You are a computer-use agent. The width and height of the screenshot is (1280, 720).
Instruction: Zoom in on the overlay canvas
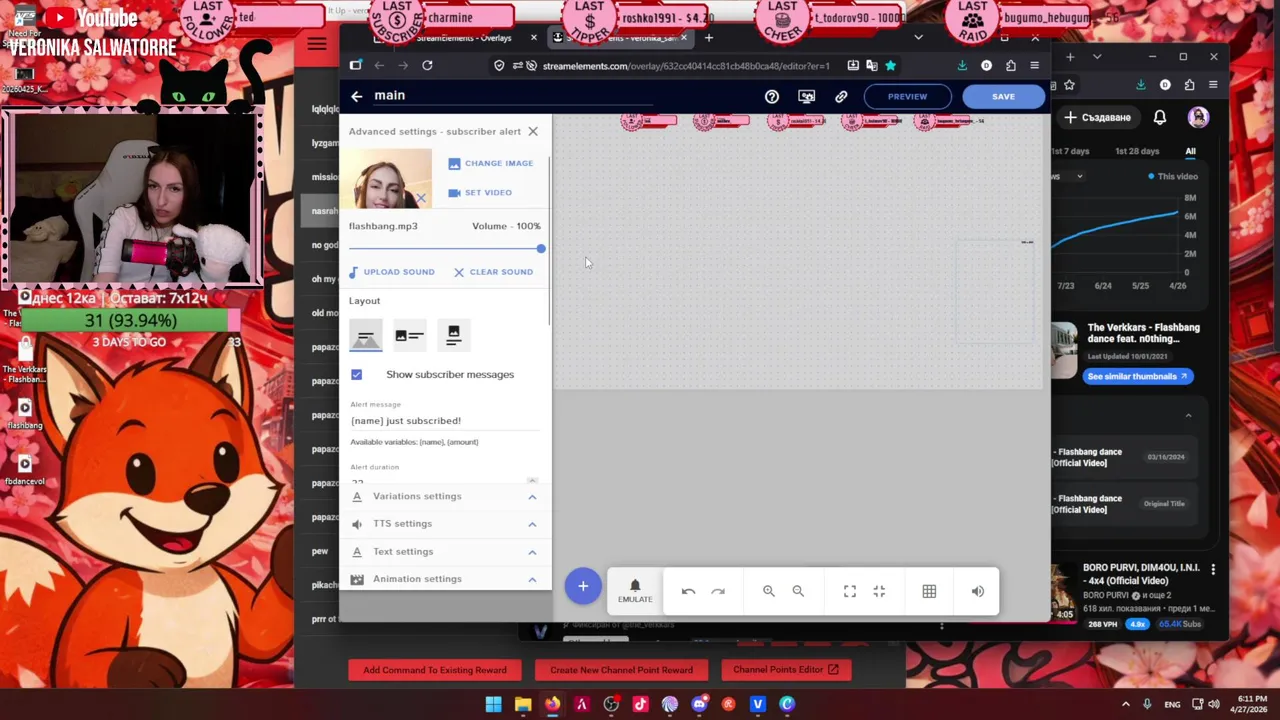coord(769,591)
